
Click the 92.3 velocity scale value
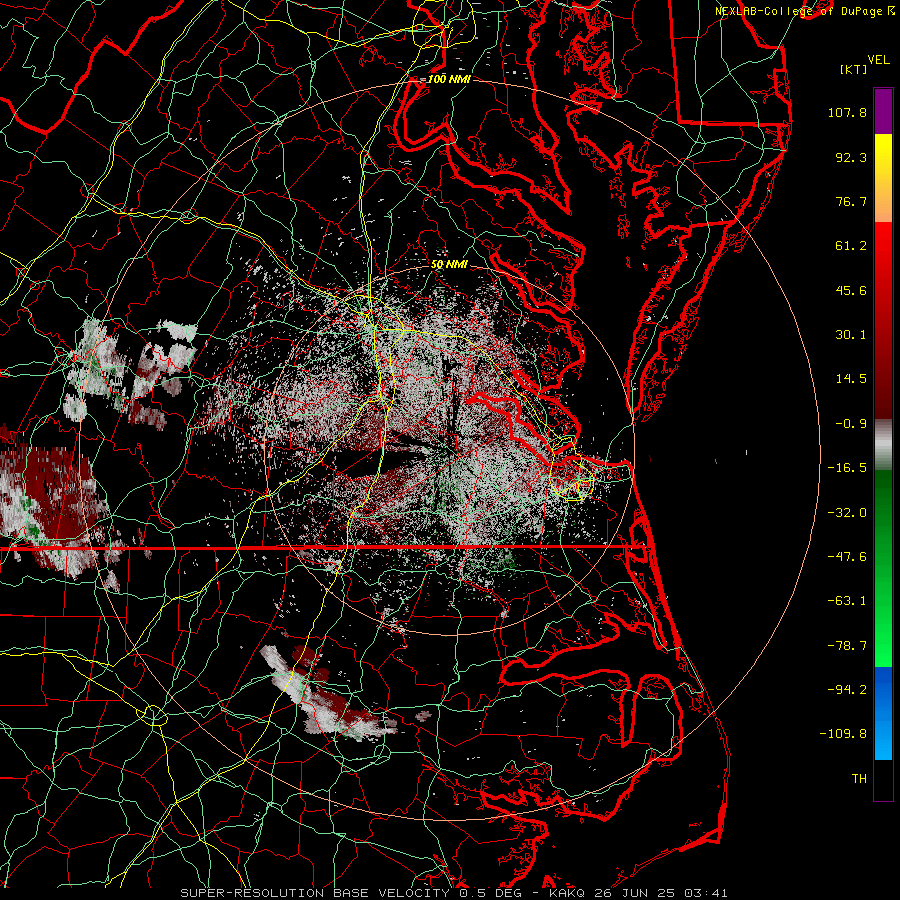coord(851,157)
